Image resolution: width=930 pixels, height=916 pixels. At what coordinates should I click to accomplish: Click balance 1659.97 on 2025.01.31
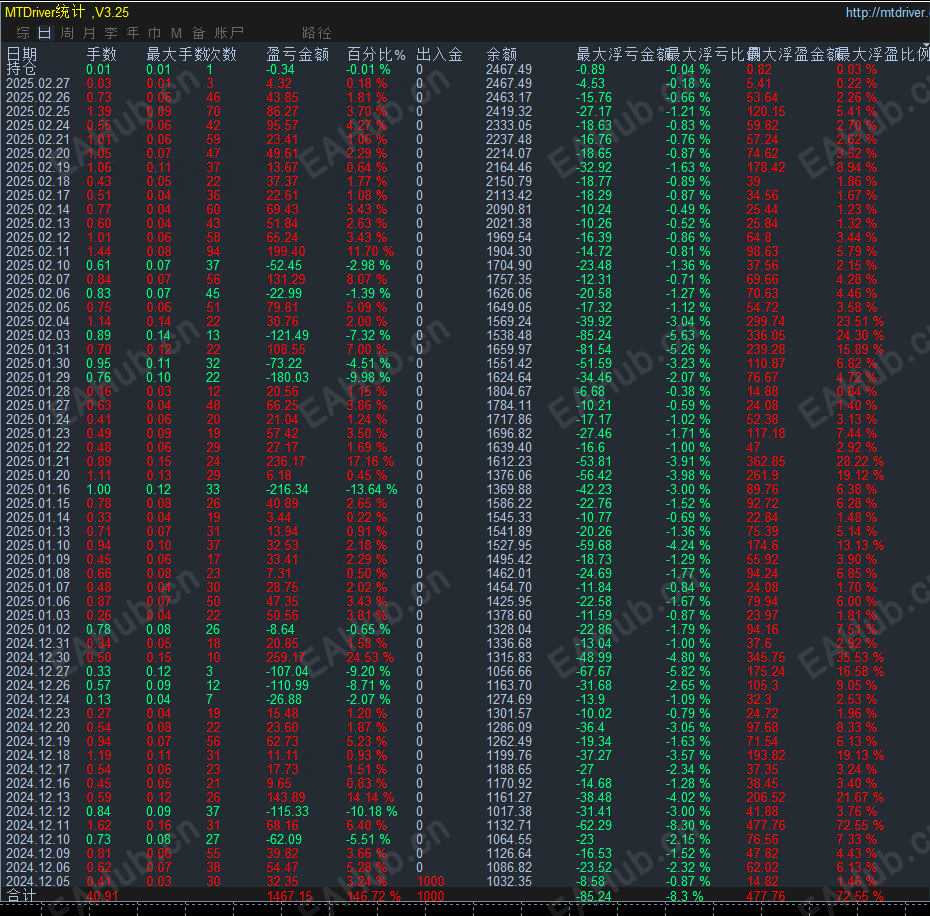click(x=509, y=349)
